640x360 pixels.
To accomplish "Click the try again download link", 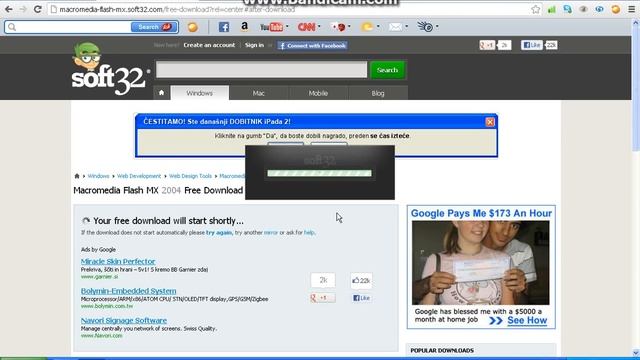I will (x=219, y=233).
